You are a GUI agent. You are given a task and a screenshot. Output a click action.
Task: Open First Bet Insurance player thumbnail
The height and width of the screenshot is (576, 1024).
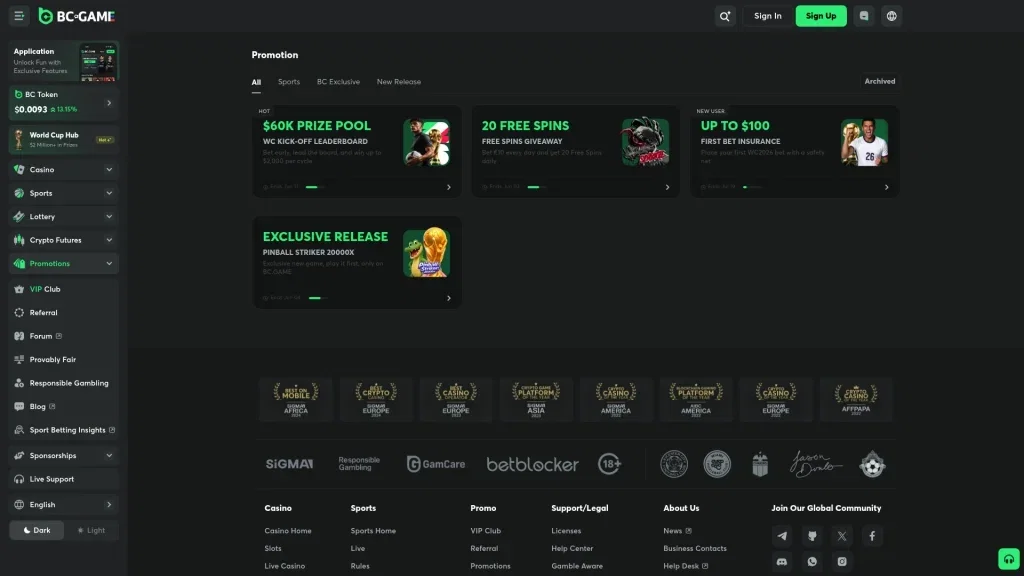[864, 142]
